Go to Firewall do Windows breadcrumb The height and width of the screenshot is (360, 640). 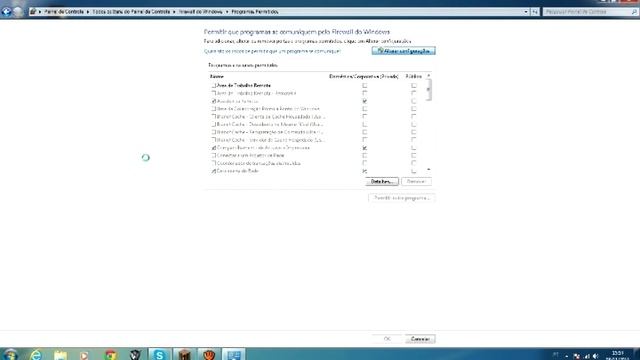[200, 12]
